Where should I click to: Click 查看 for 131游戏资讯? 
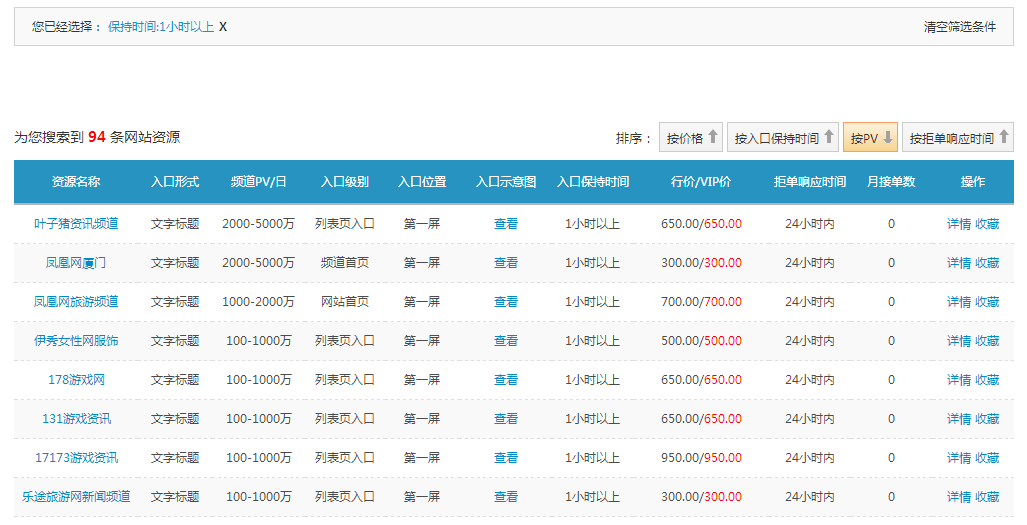(x=506, y=418)
